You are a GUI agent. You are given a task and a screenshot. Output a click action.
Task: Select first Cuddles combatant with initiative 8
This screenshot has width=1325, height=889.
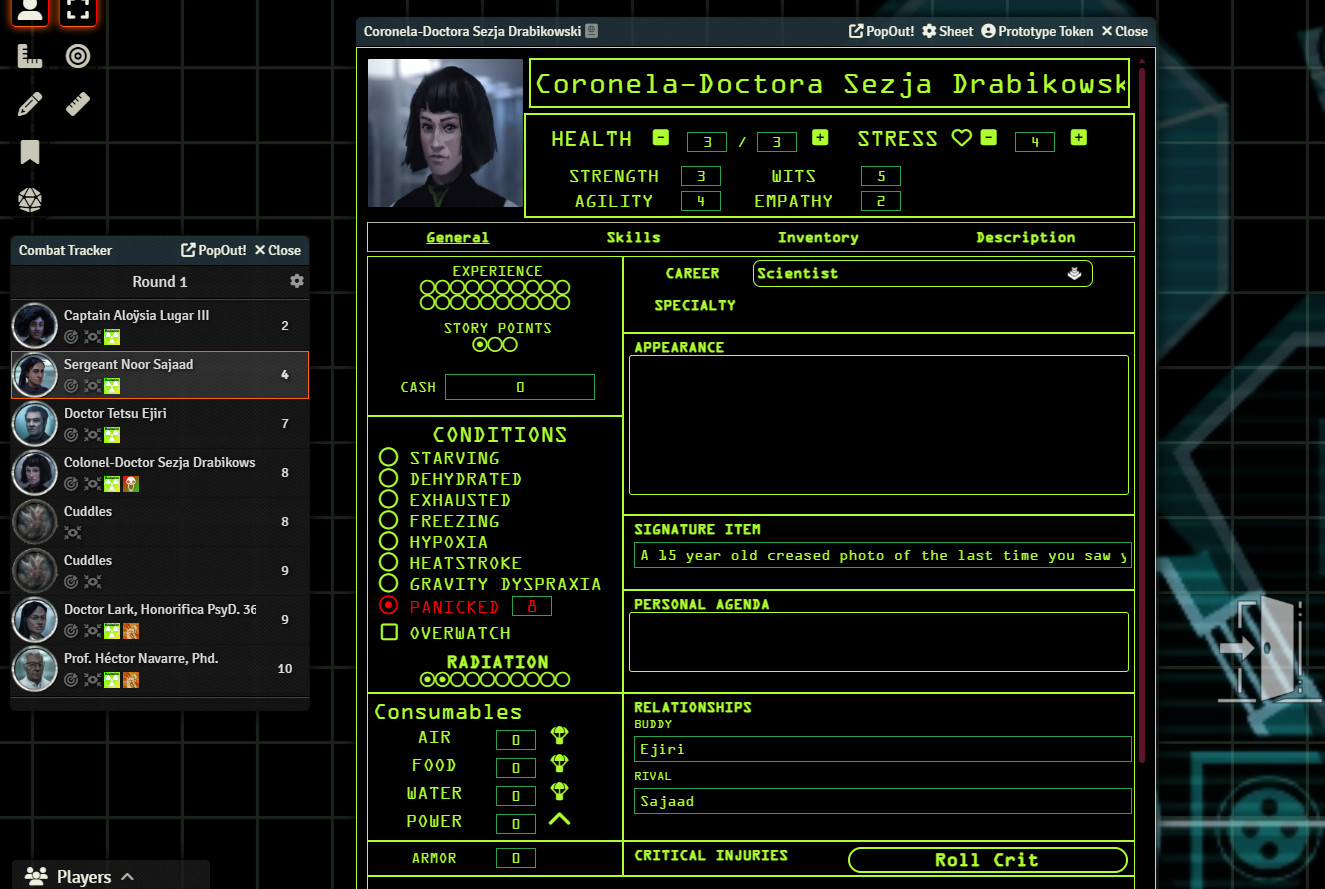160,521
